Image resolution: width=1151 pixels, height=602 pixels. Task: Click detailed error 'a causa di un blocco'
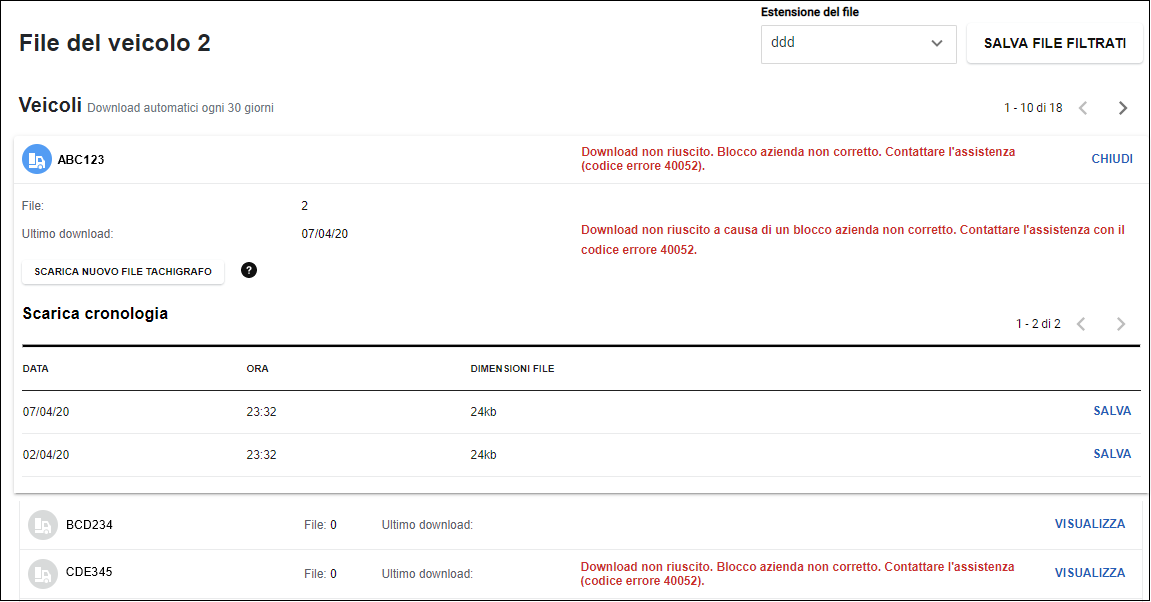(x=852, y=240)
